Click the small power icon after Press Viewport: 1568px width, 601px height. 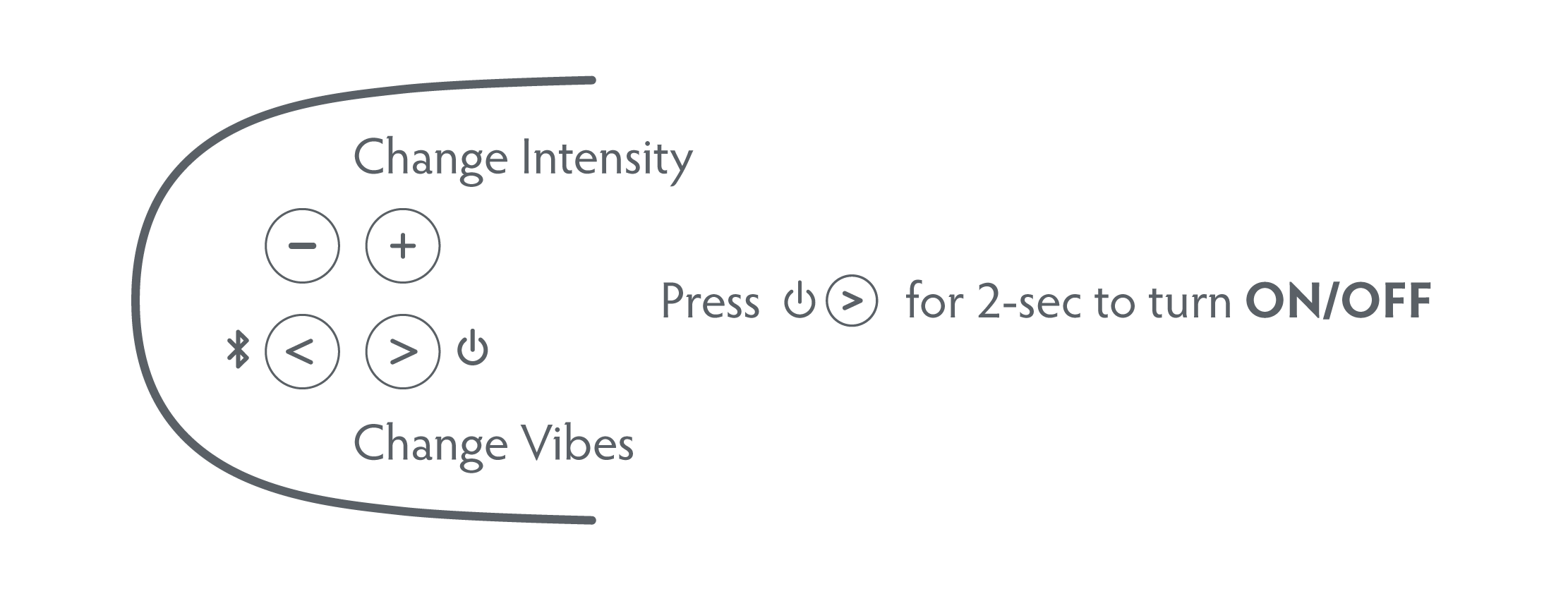799,300
